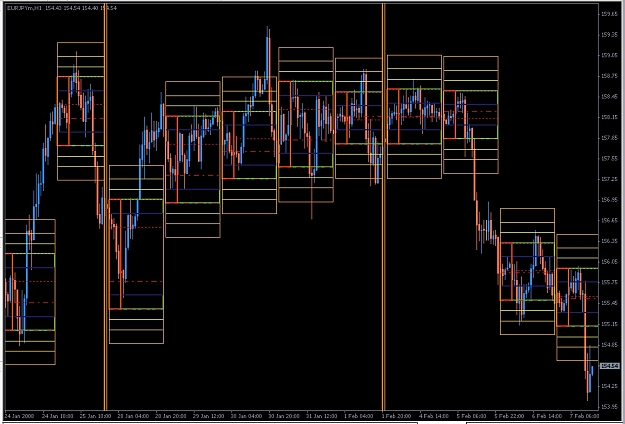Select the orange vertical line near 25 Jan
This screenshot has height=424, width=625.
(105, 206)
